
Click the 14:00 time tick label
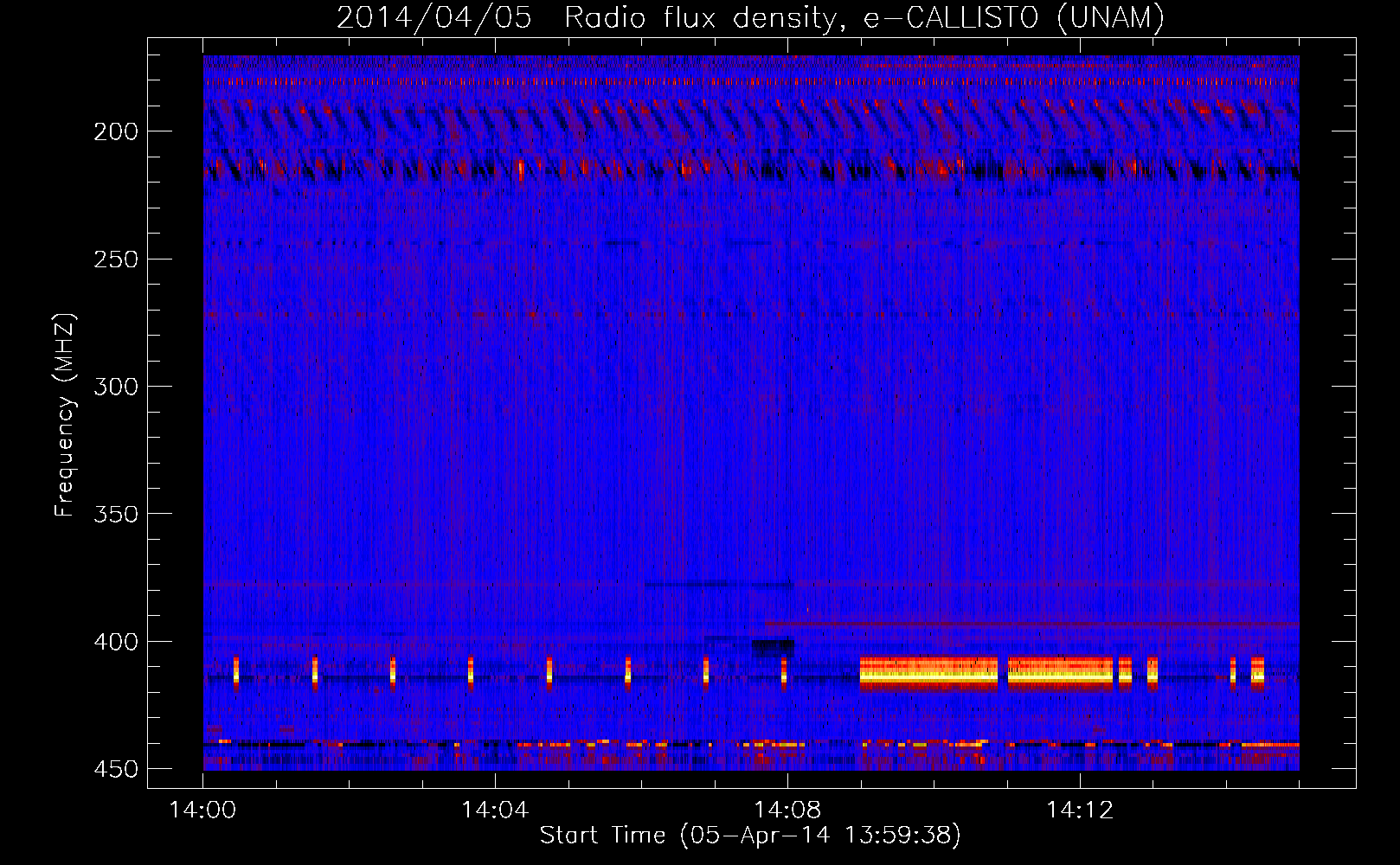pos(202,811)
